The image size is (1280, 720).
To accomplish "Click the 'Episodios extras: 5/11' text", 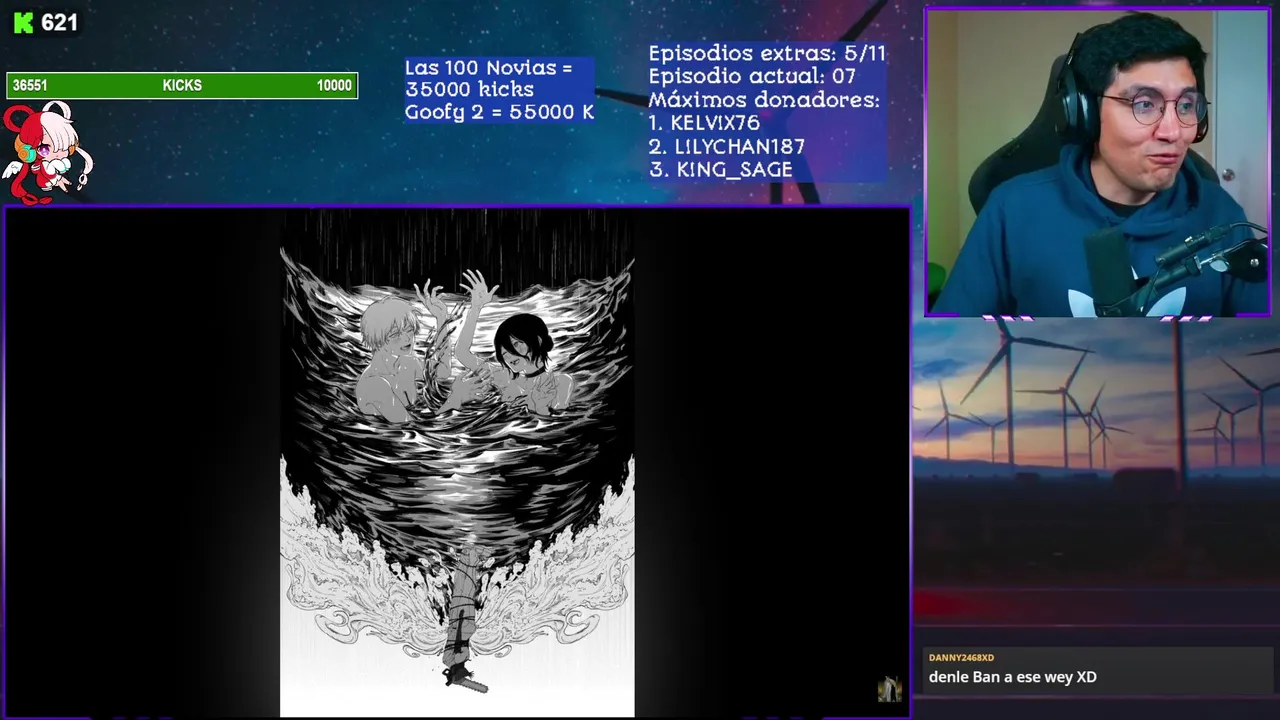I will tap(767, 53).
